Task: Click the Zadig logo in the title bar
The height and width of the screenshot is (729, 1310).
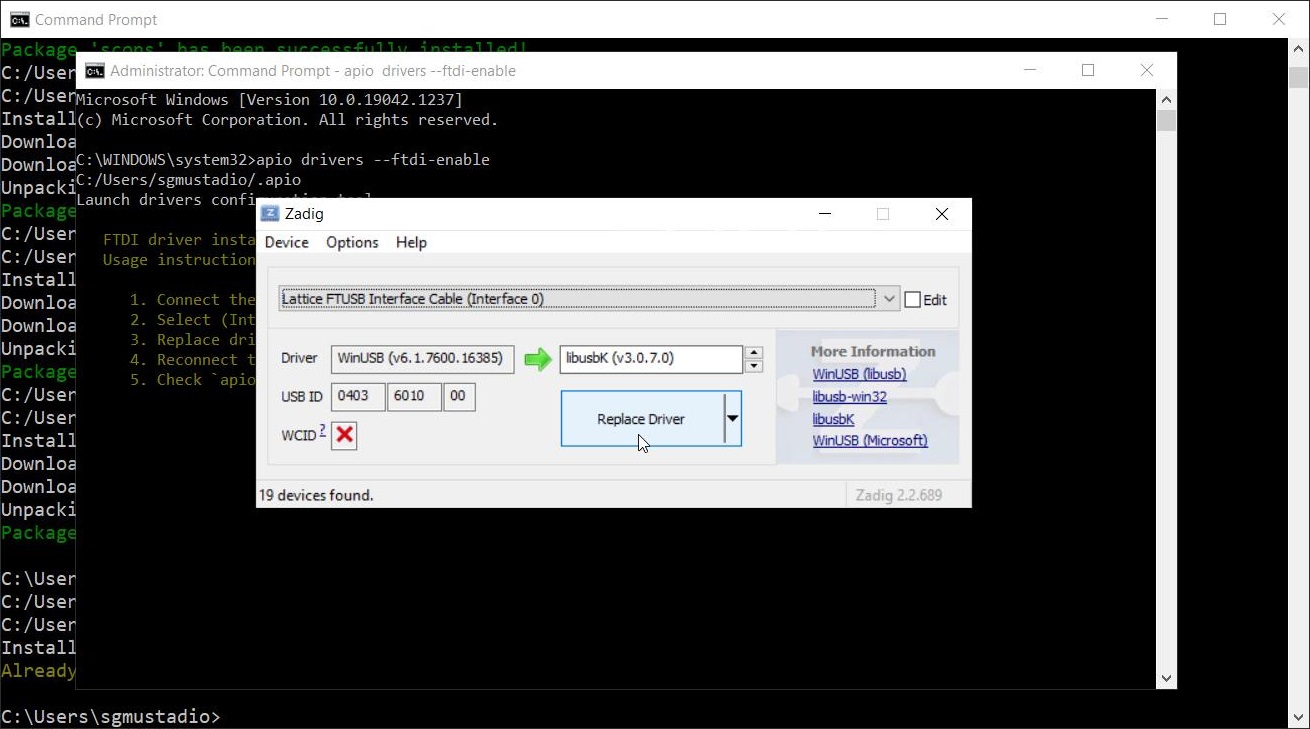Action: pyautogui.click(x=269, y=213)
